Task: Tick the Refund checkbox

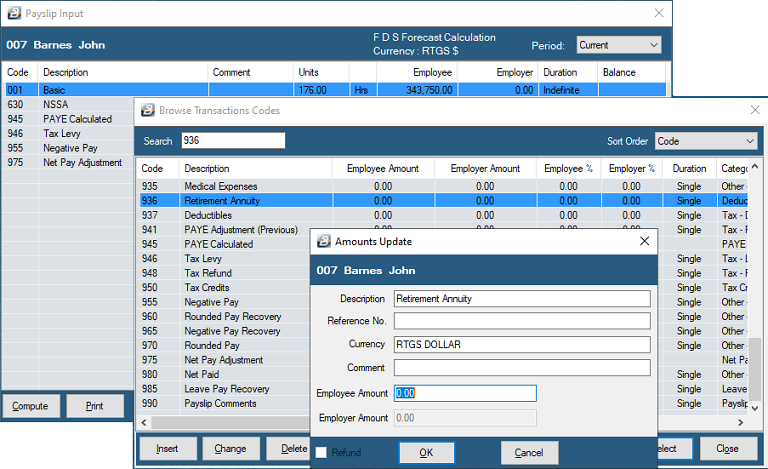Action: (x=321, y=452)
